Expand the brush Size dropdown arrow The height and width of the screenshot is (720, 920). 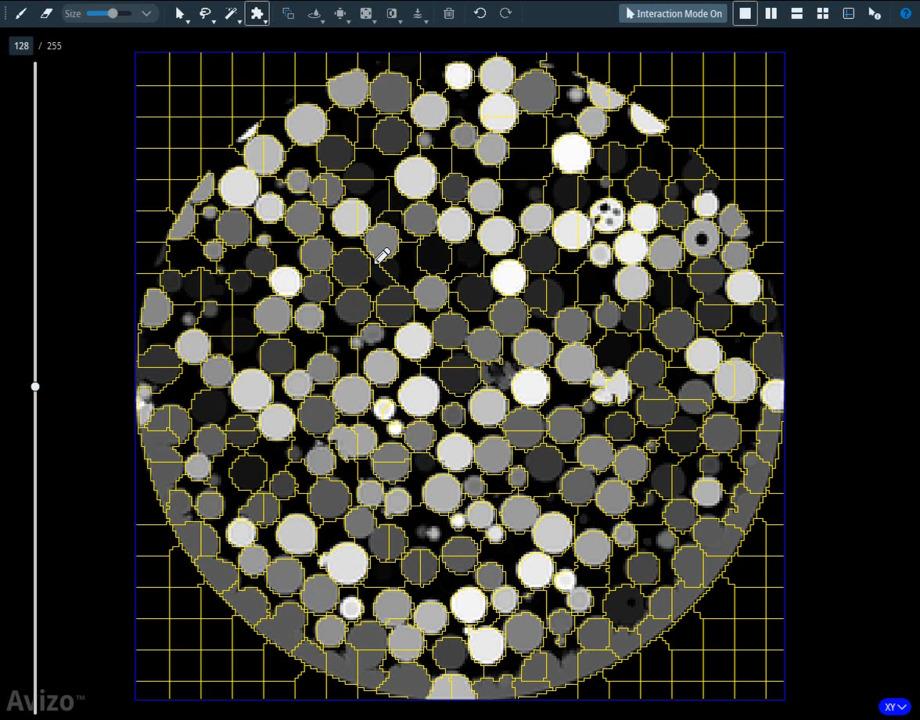146,14
